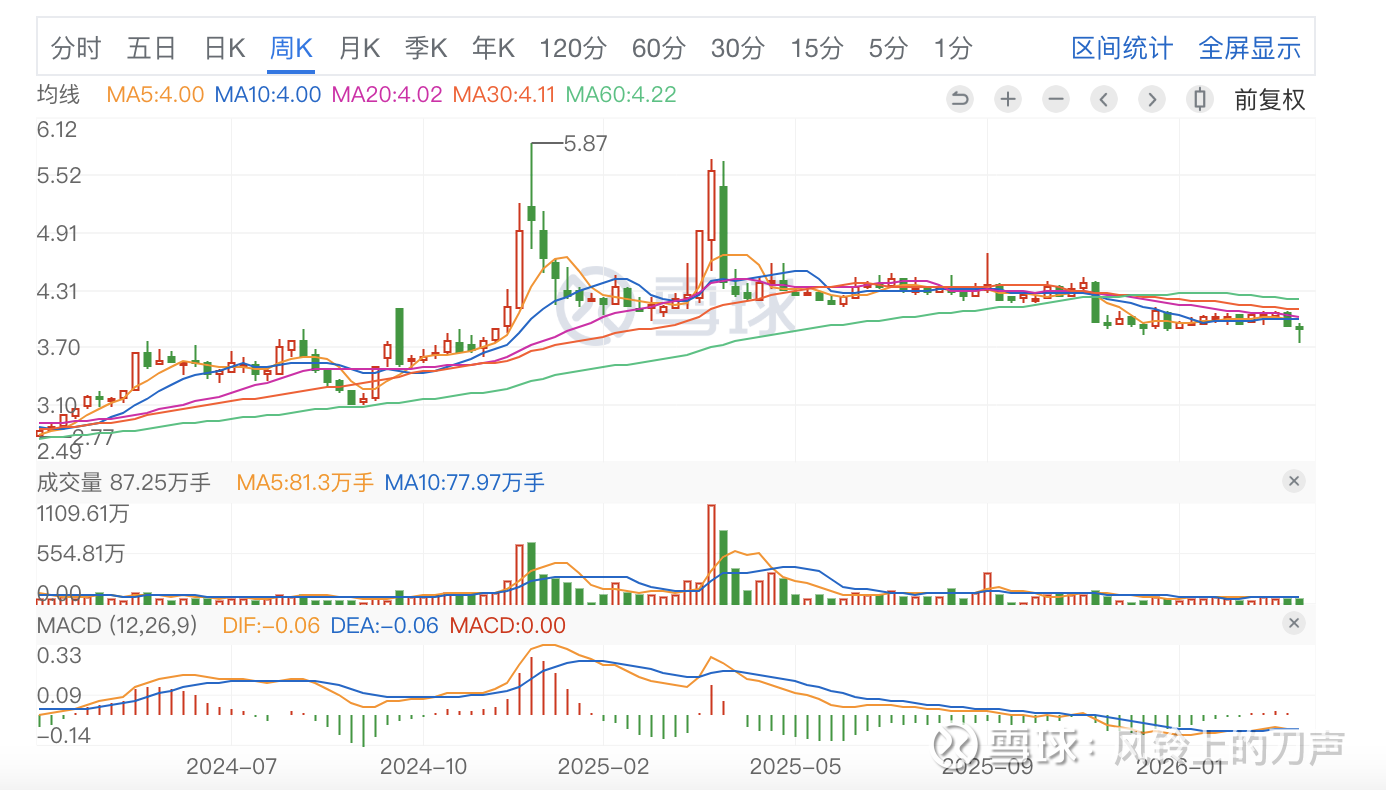
Task: Reset the chart view with the undo arrow icon
Action: point(960,99)
